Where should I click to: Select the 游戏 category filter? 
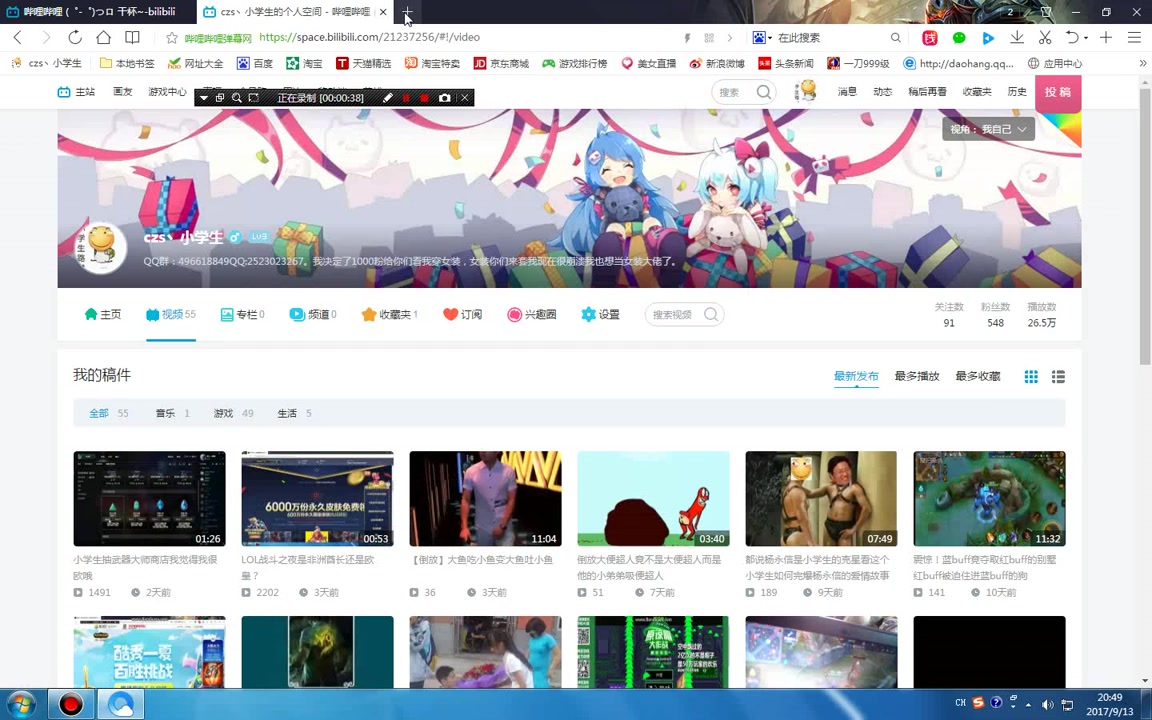tap(223, 413)
